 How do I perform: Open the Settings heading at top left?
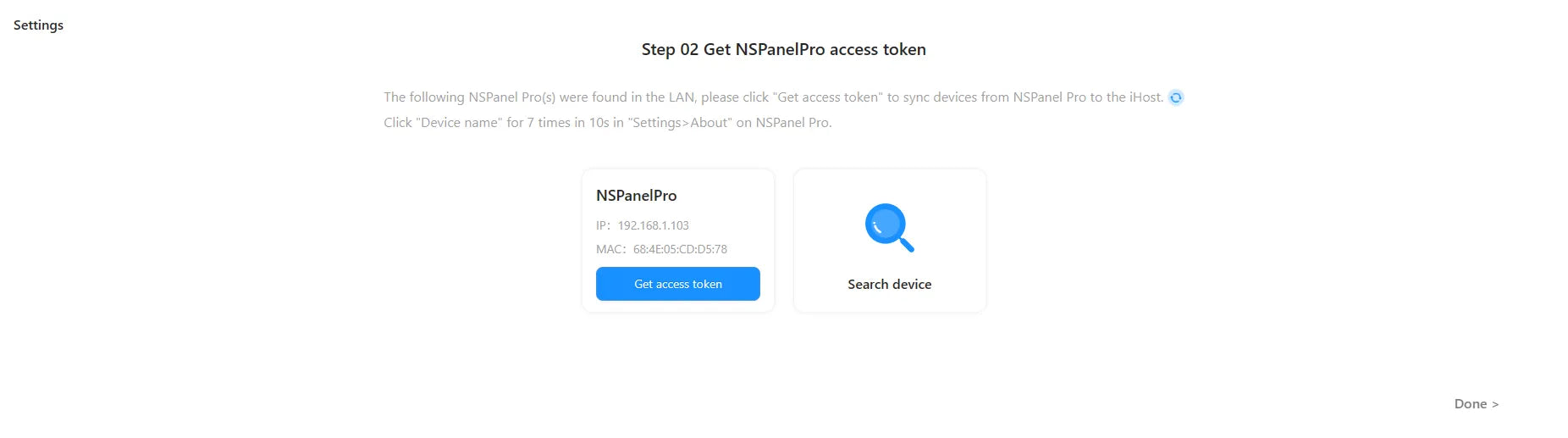(38, 25)
